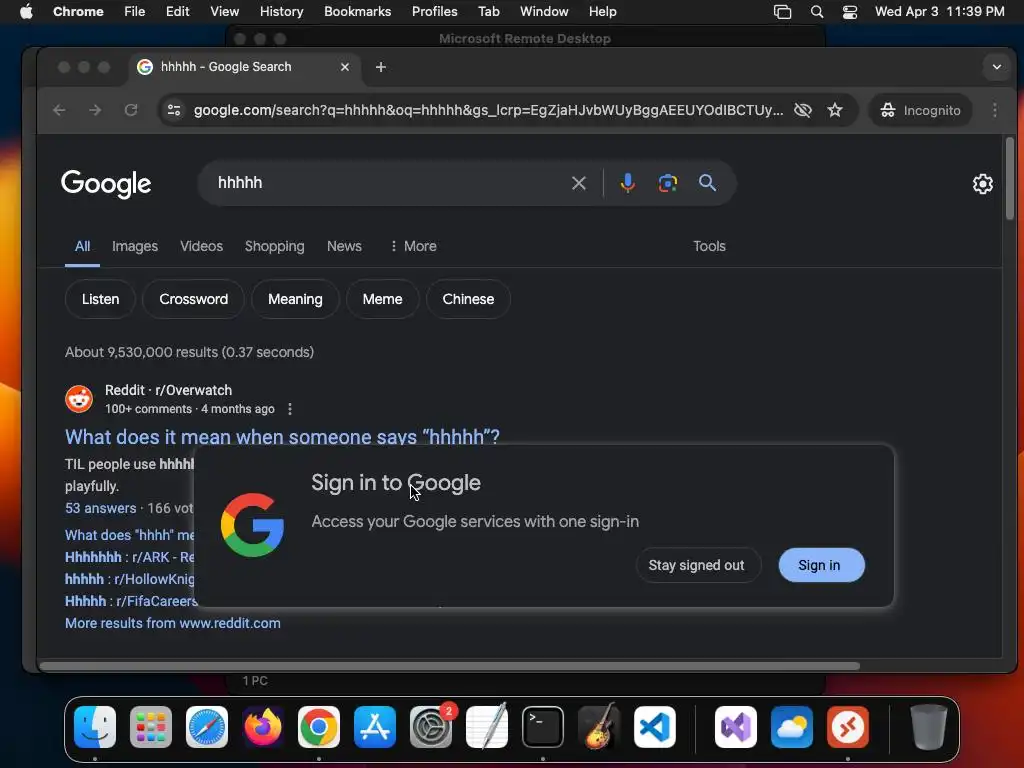This screenshot has height=768, width=1024.
Task: Close the hhhhh Google Search tab
Action: tap(345, 67)
